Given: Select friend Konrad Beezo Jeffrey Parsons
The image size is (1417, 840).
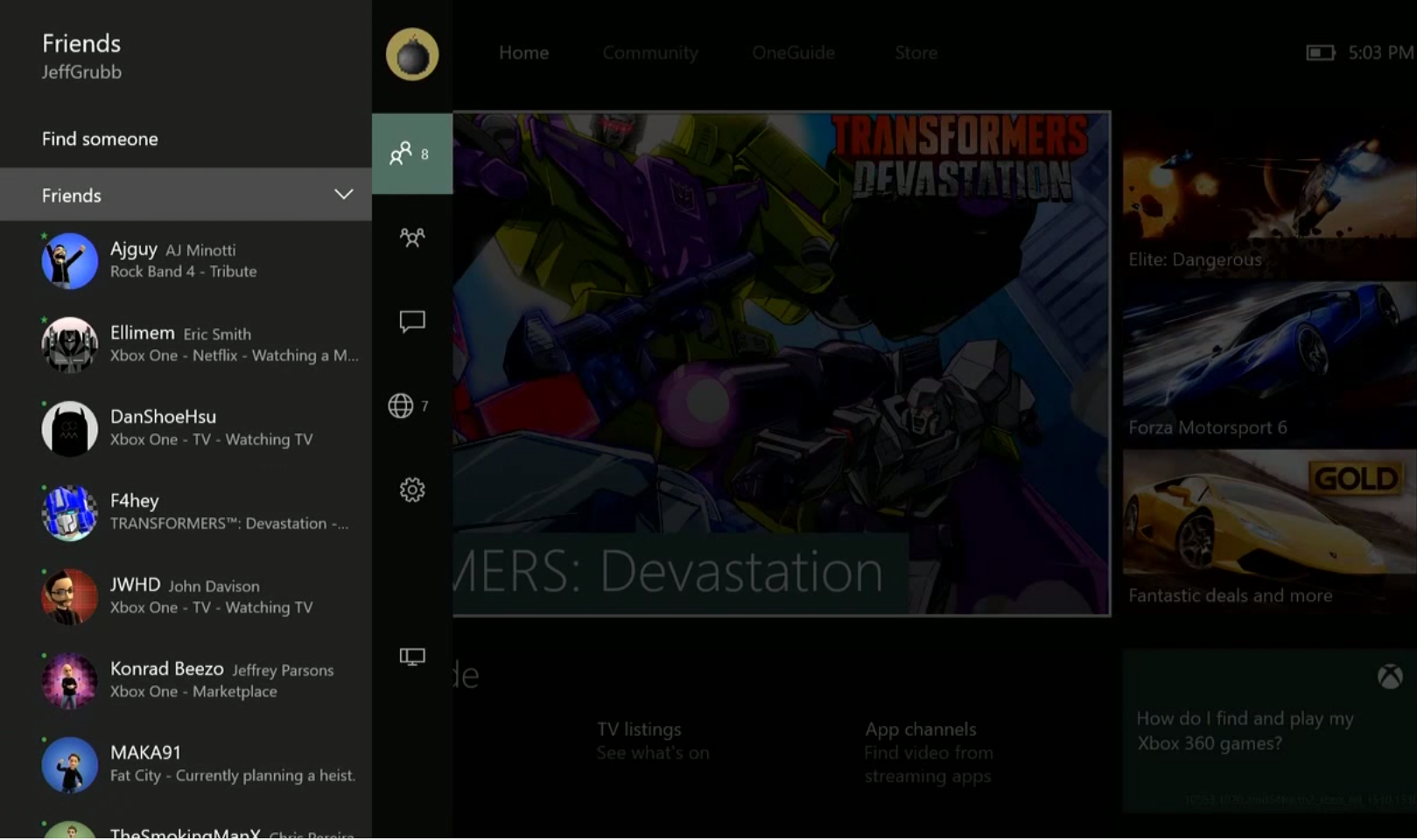Looking at the screenshot, I should pos(186,681).
